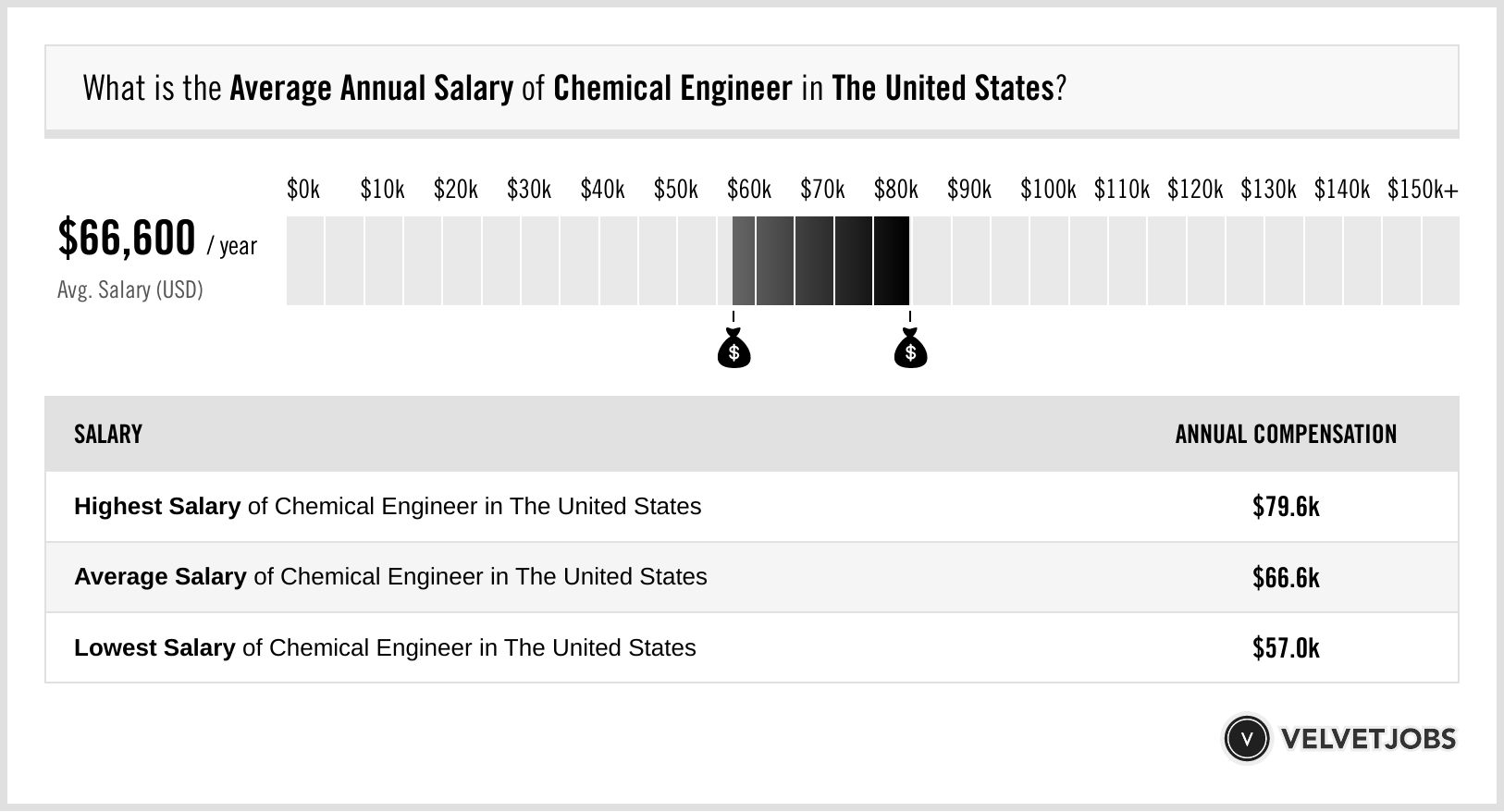Click the left money bag marker
Screen dimensions: 1504x812
tap(734, 349)
